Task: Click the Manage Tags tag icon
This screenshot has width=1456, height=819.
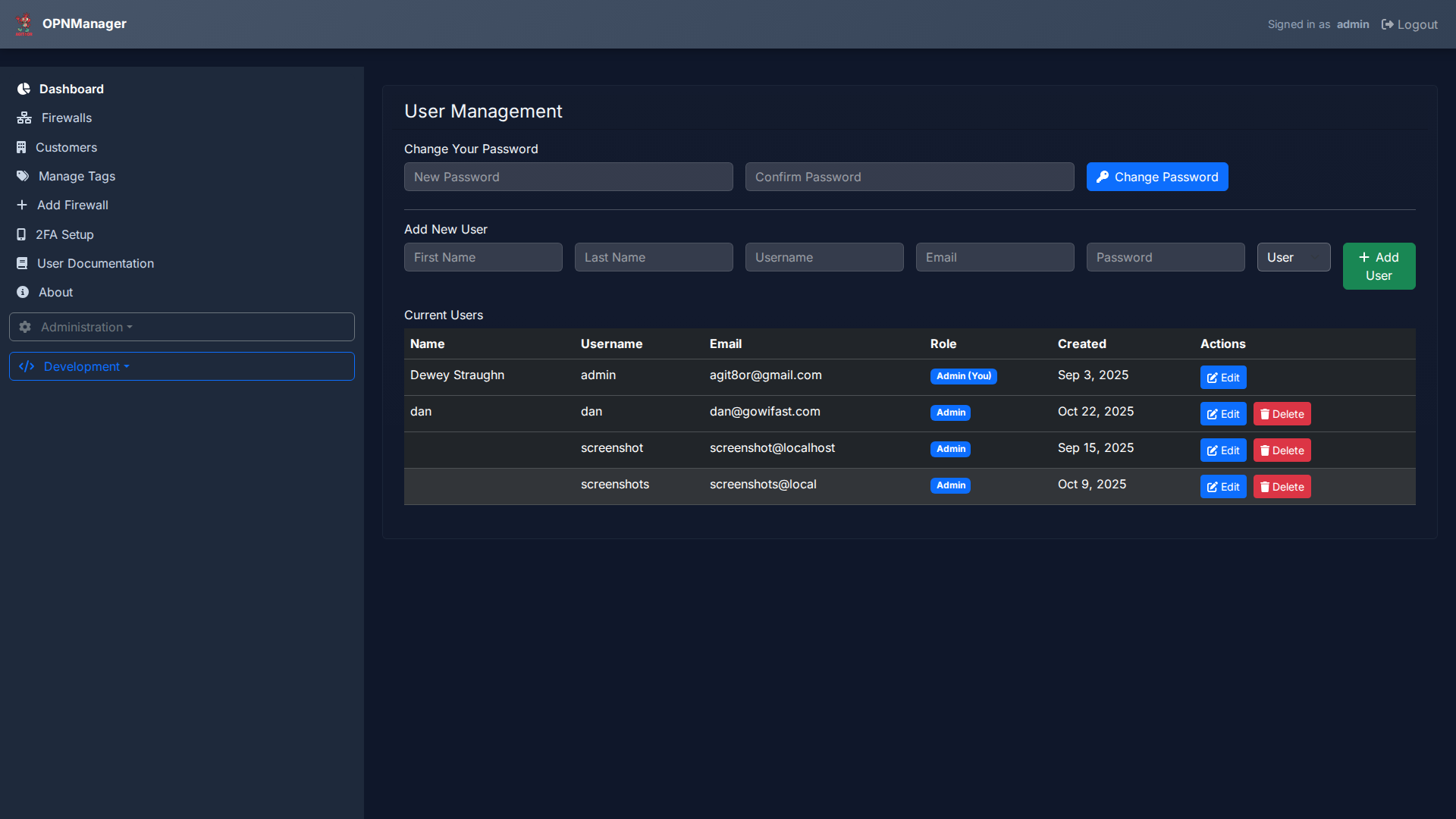Action: tap(23, 176)
